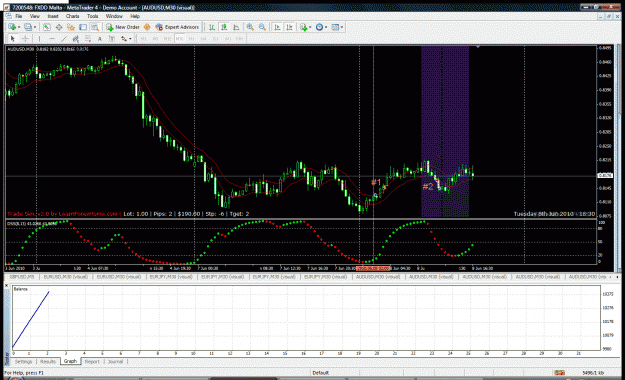Click the Expert Advisors button
Viewport: 625px width, 380px height.
pos(177,27)
